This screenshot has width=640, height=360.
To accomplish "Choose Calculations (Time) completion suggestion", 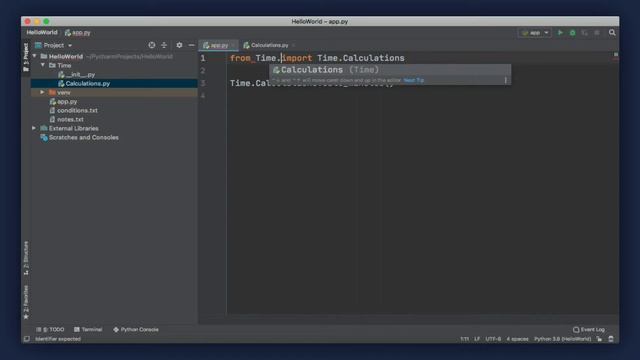I will coord(390,70).
